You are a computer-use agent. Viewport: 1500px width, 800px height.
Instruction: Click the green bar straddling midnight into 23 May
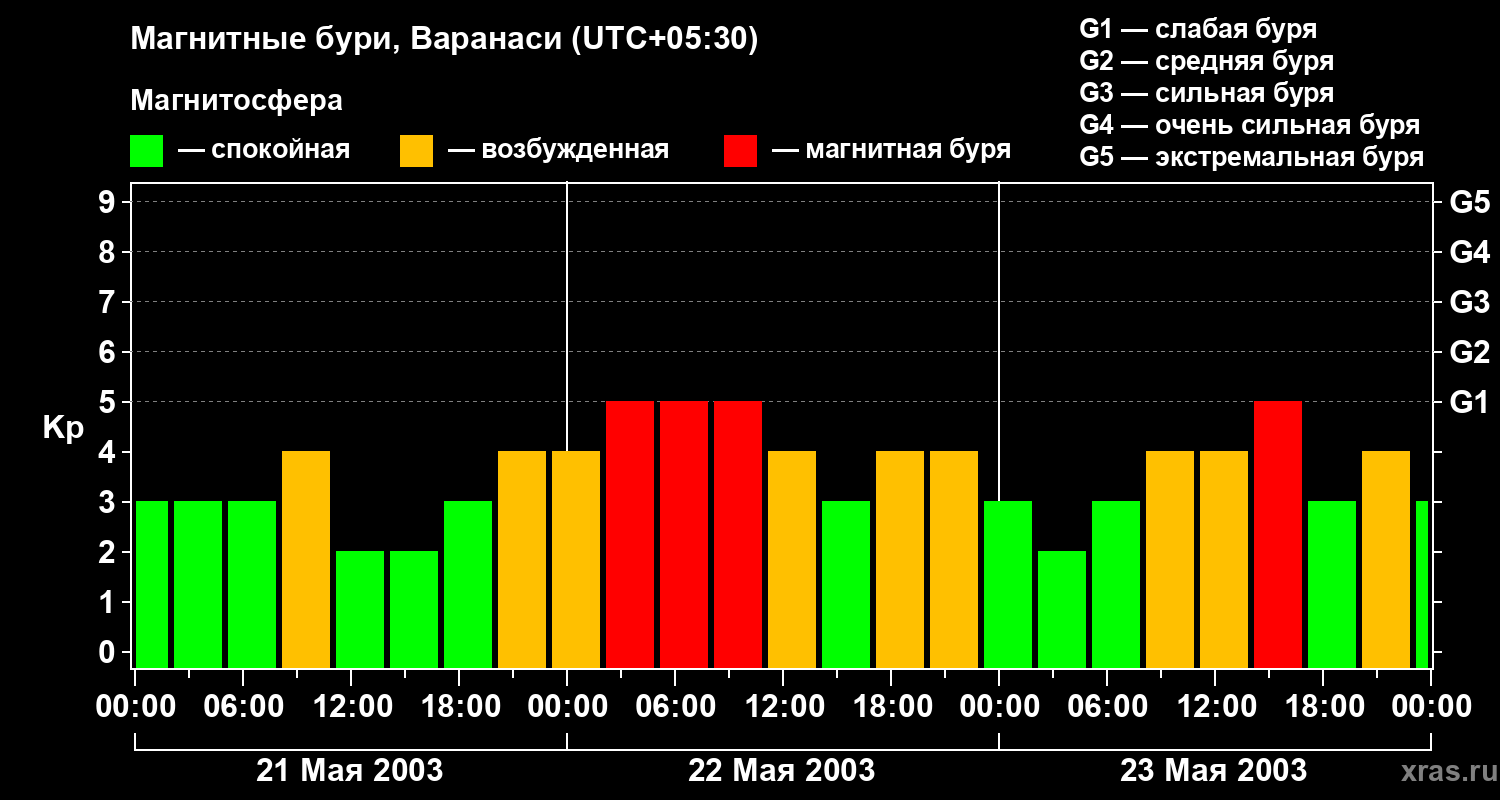point(1008,584)
